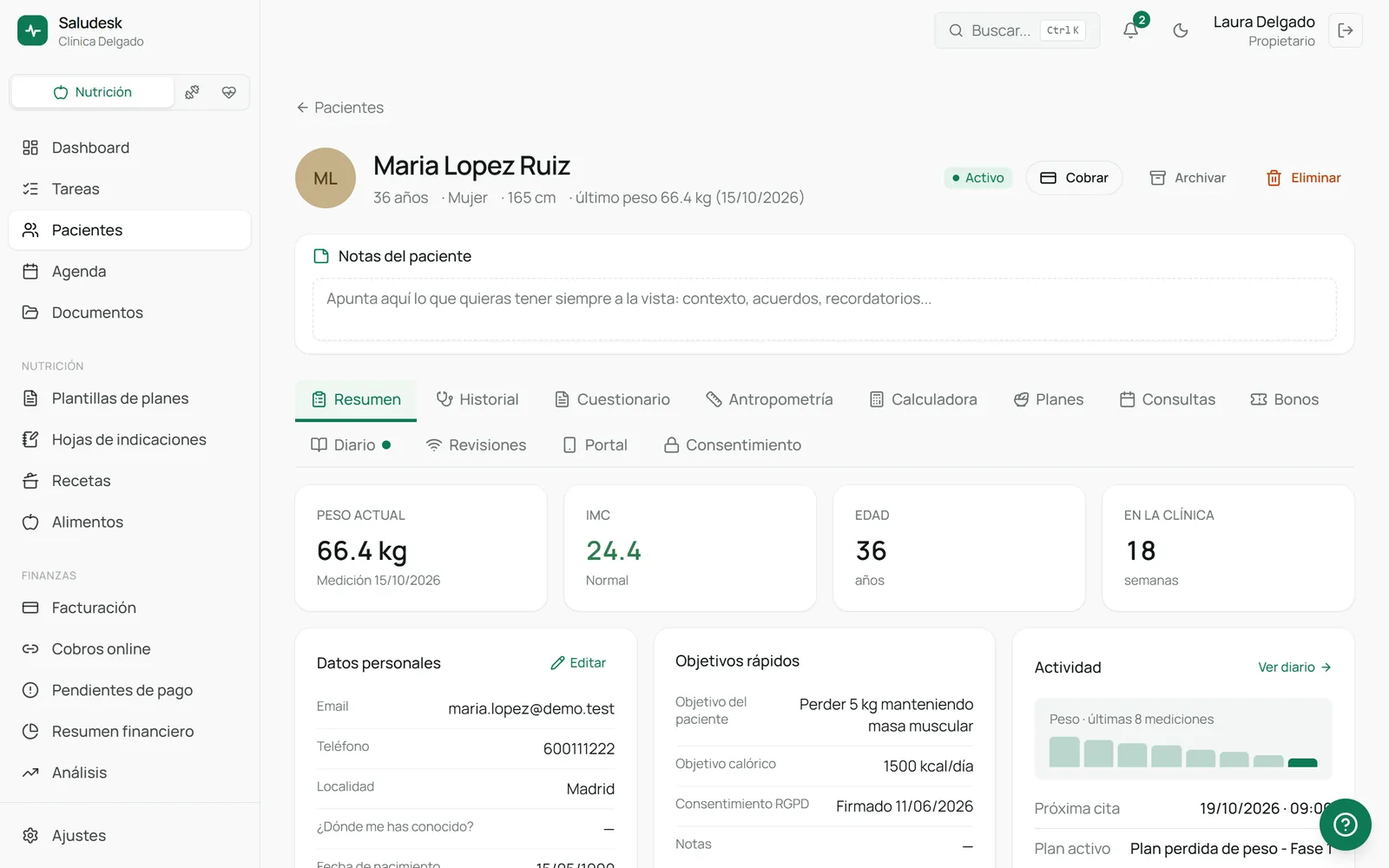Open the Diario tab

point(351,445)
